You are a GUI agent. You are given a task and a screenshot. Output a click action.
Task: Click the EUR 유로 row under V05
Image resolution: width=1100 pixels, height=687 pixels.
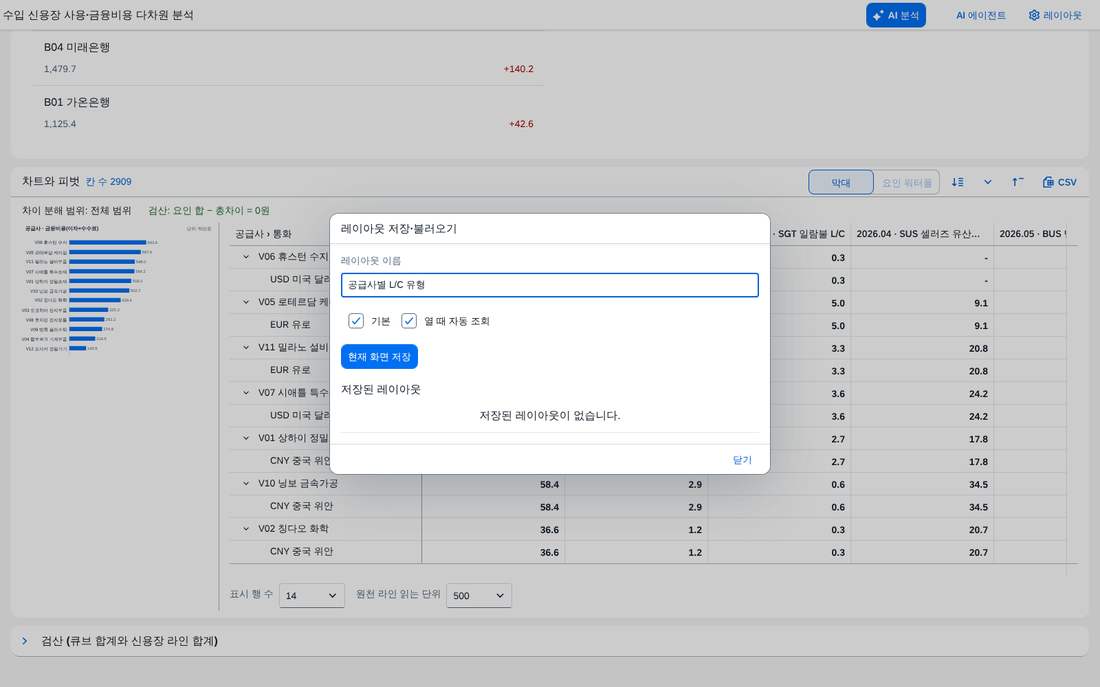(290, 325)
